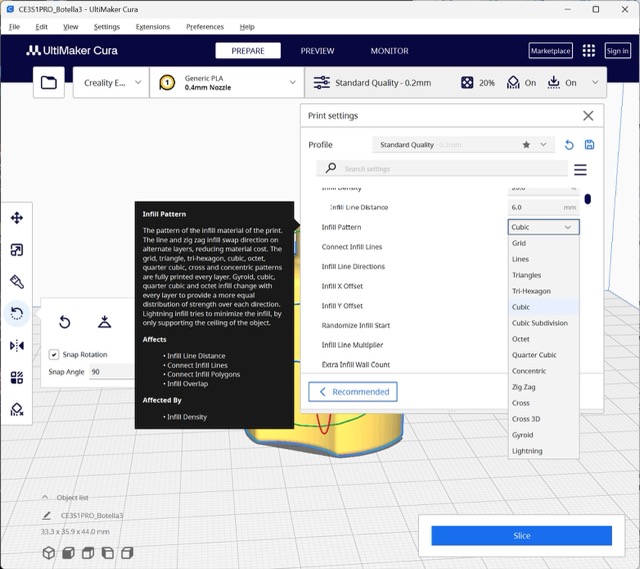Choose Octet infill pattern
640x569 pixels.
point(543,339)
